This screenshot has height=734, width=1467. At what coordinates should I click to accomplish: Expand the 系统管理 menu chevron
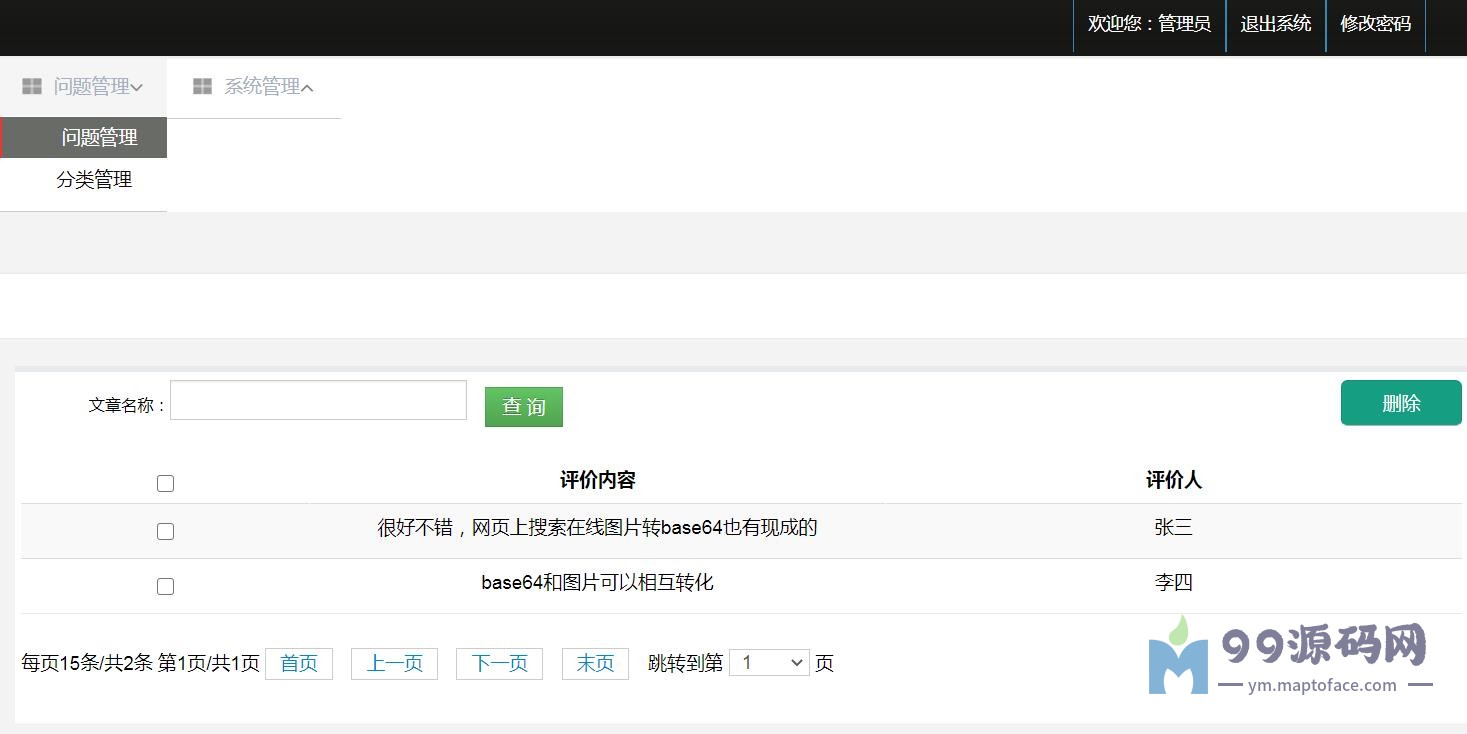(307, 88)
